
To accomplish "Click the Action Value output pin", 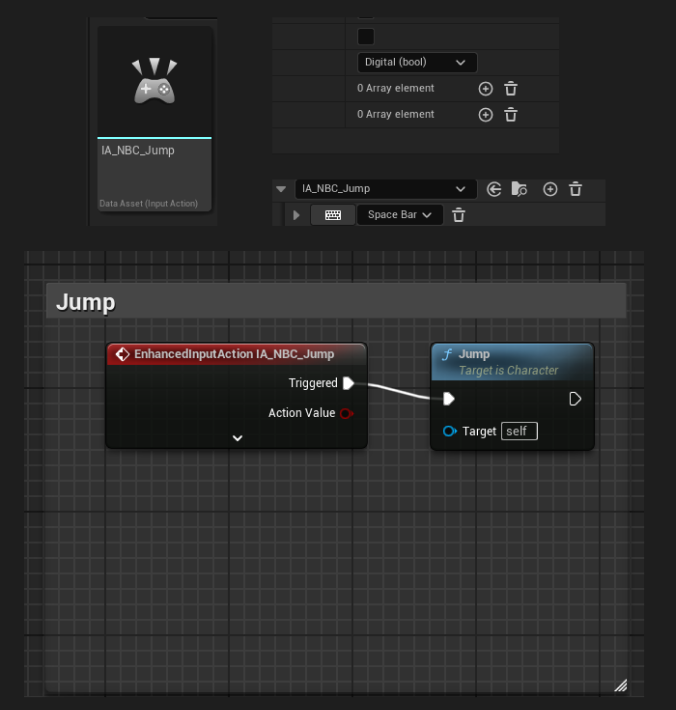I will tap(346, 413).
